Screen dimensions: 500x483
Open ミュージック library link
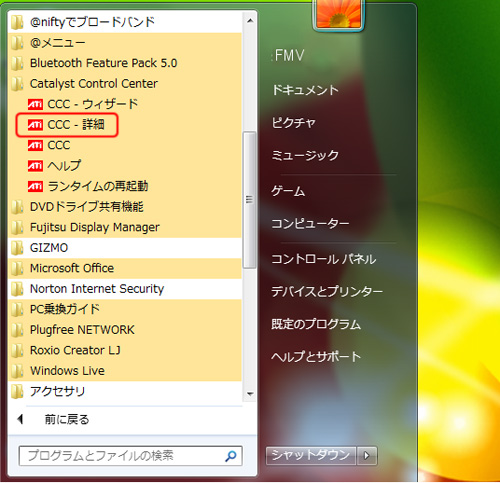point(305,155)
